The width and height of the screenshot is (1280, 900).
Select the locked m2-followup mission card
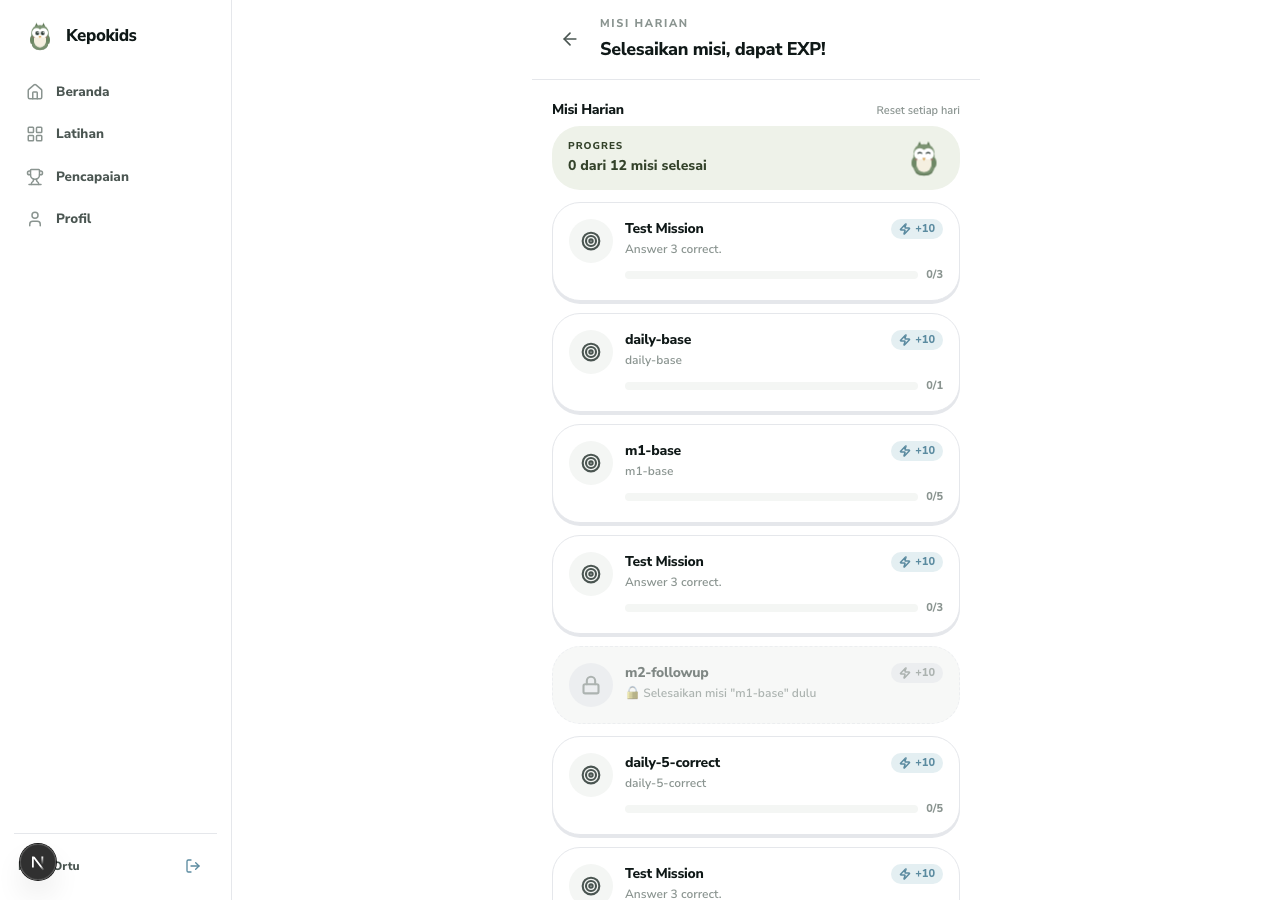[756, 685]
